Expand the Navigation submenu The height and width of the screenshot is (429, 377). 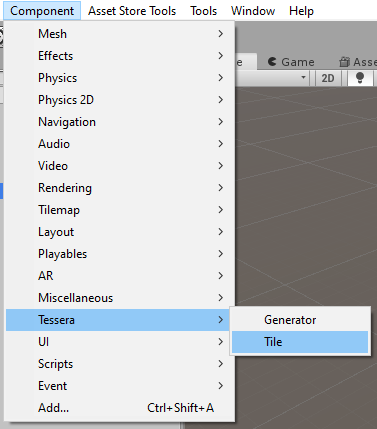coord(120,122)
